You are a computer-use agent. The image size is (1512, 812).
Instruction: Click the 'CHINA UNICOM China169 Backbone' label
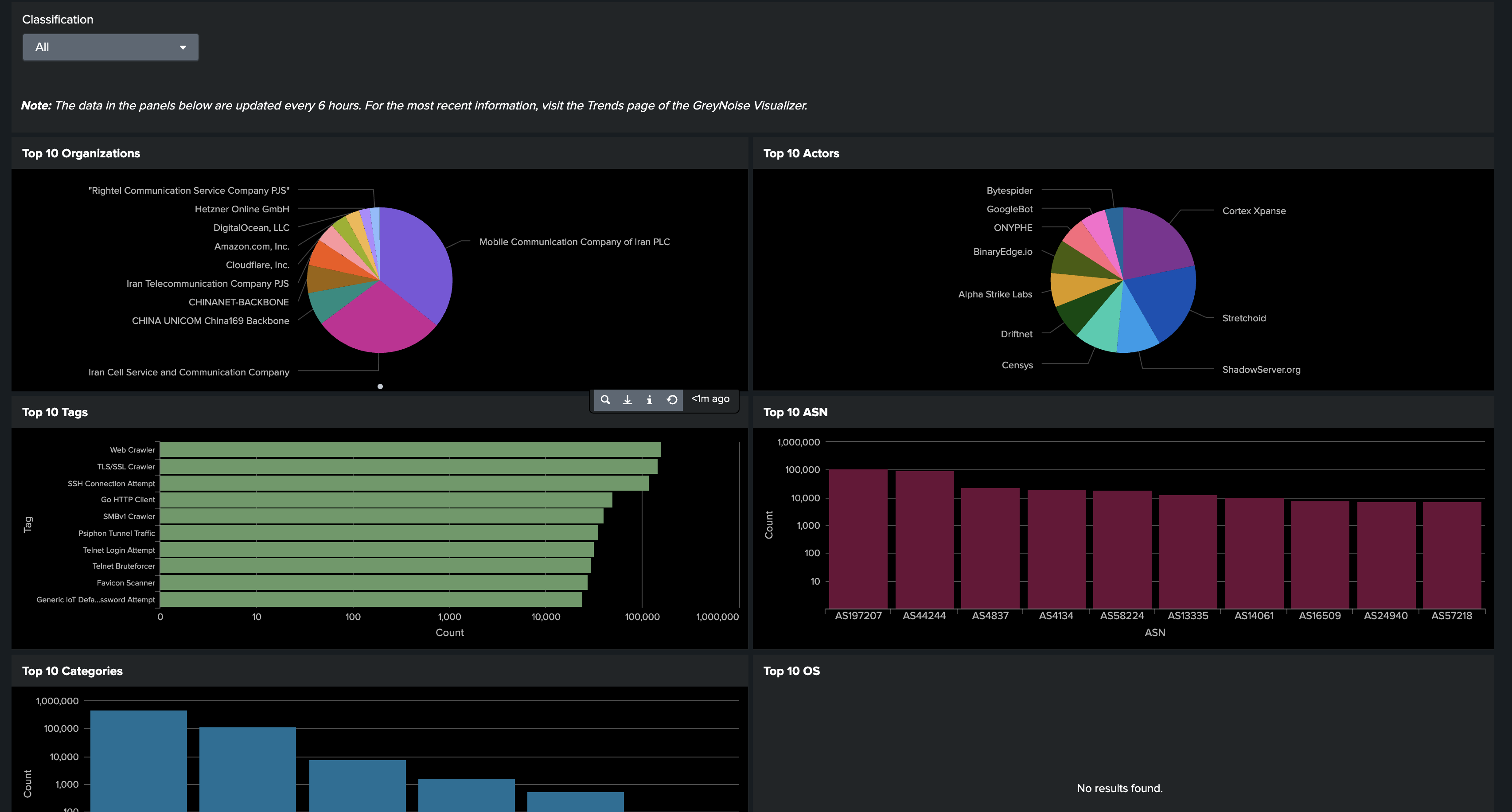point(210,320)
